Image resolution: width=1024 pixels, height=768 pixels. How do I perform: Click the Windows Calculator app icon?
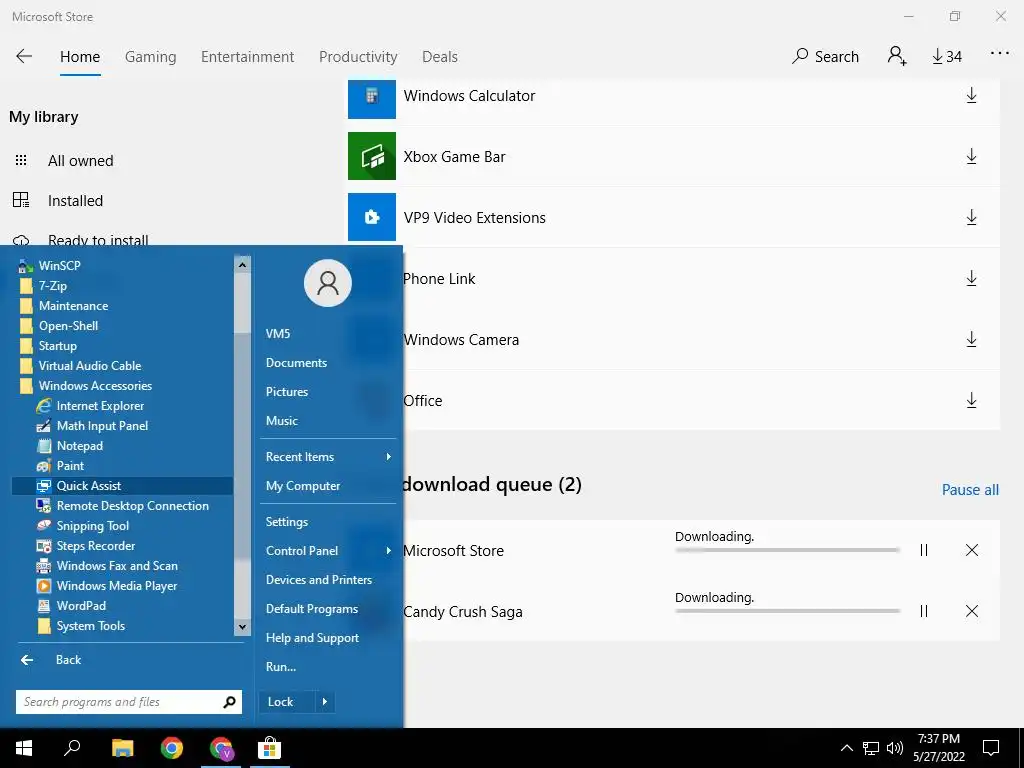(372, 98)
